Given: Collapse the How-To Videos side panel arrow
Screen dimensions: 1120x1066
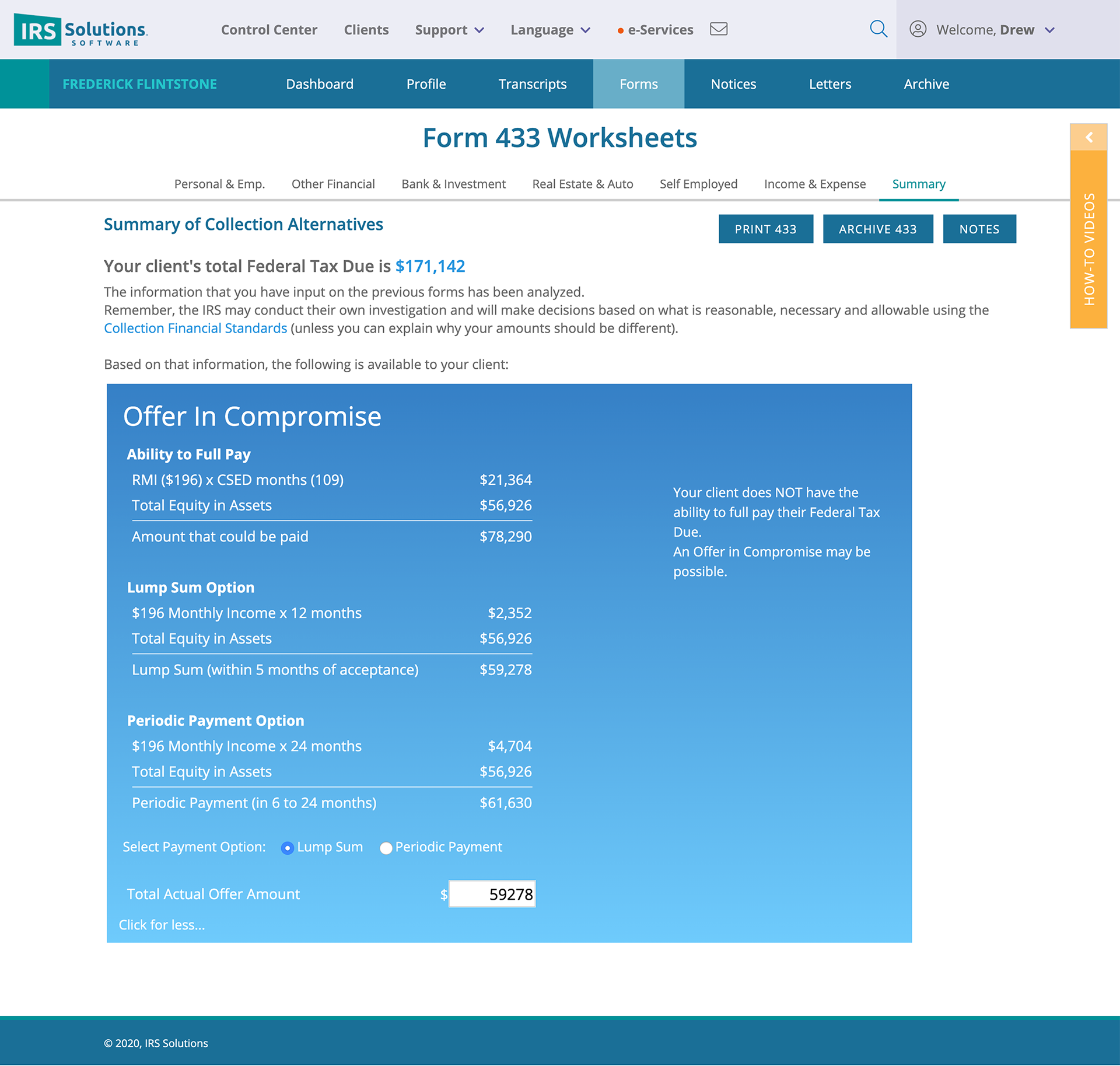Looking at the screenshot, I should pos(1088,137).
